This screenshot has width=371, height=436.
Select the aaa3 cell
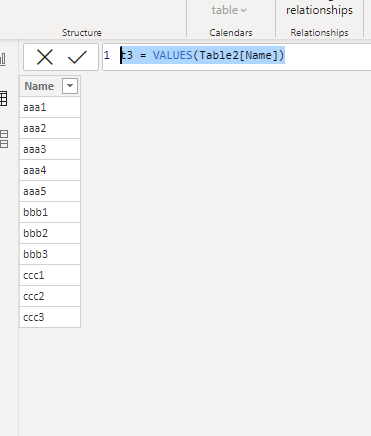click(50, 149)
